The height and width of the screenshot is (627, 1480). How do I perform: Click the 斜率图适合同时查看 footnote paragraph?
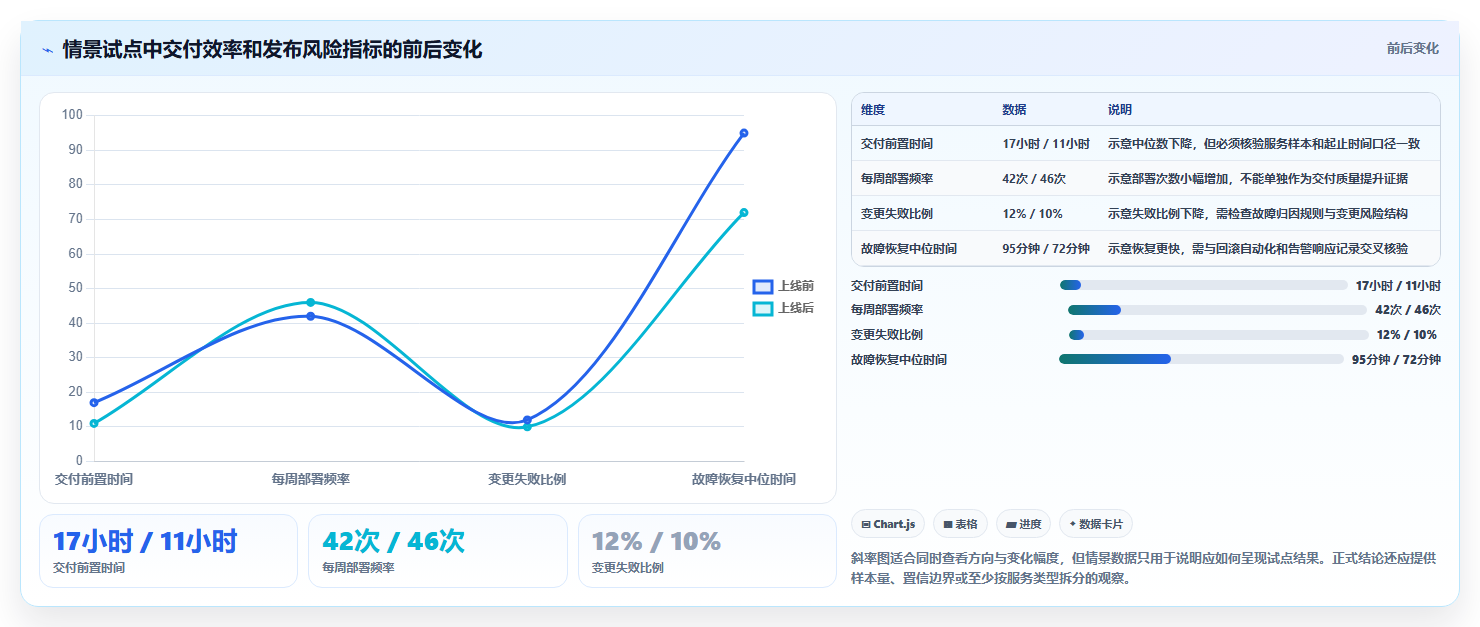(1144, 568)
